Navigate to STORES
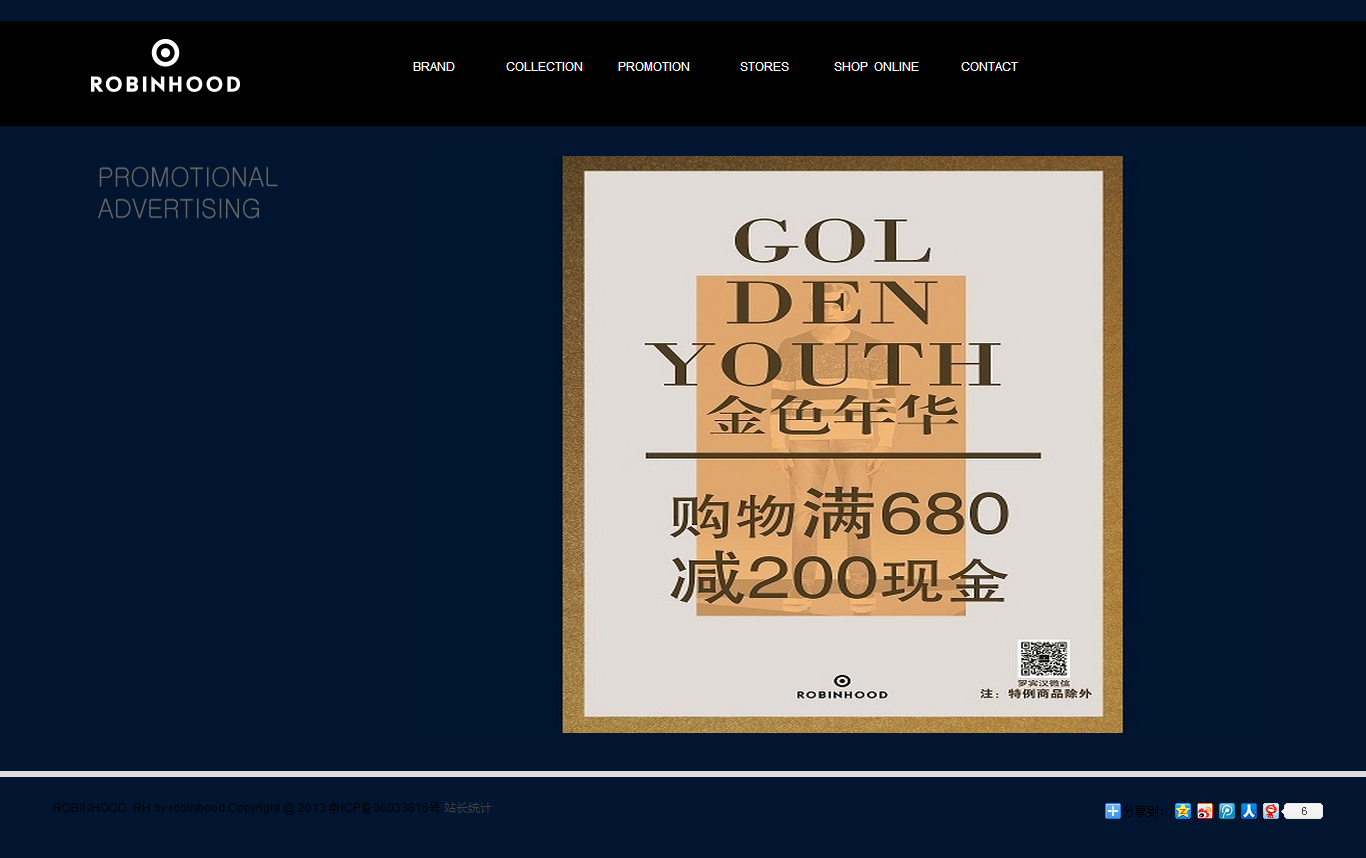The width and height of the screenshot is (1366, 858). (x=764, y=67)
